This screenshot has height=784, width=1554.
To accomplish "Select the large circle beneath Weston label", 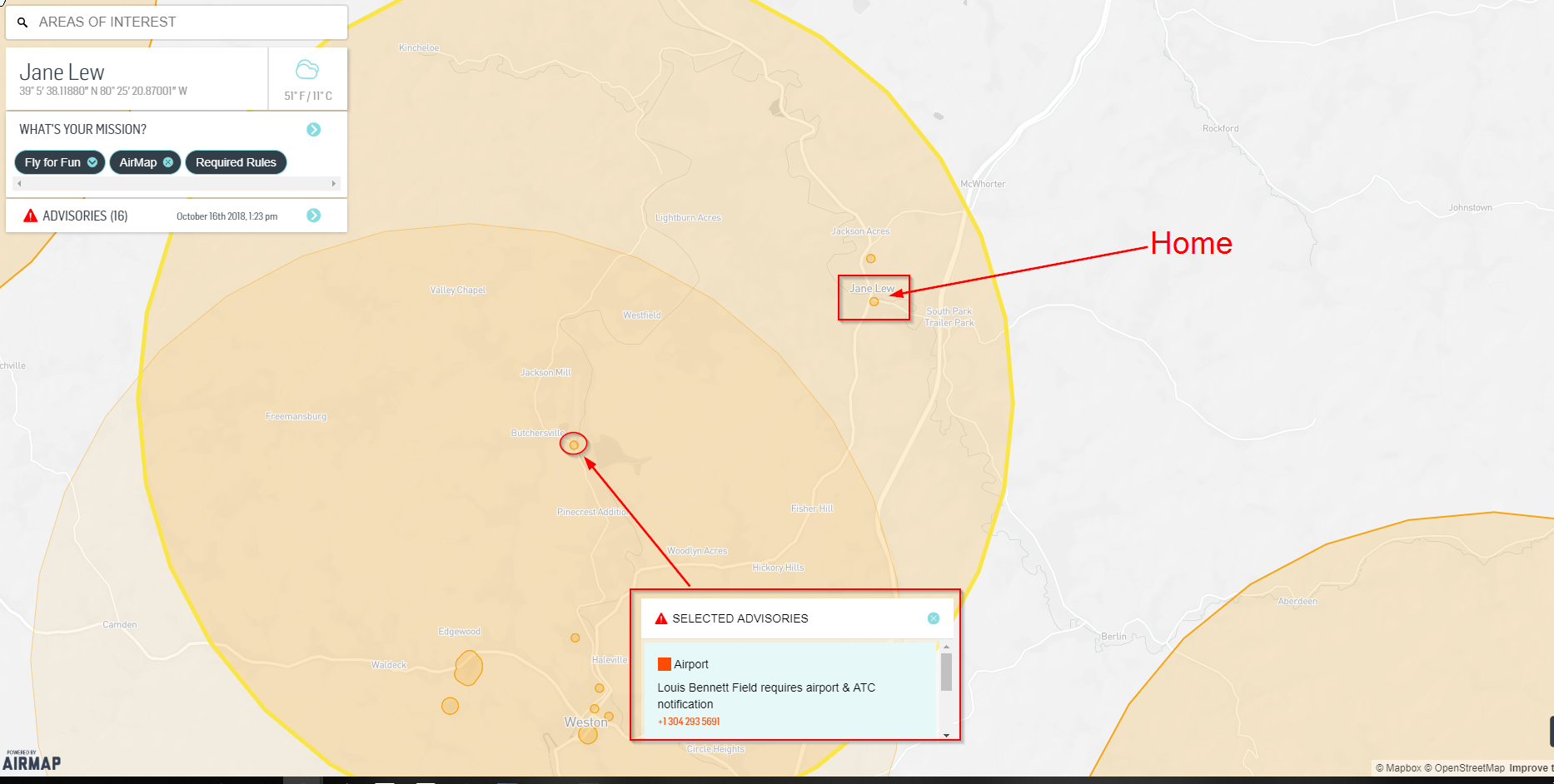I will click(588, 735).
